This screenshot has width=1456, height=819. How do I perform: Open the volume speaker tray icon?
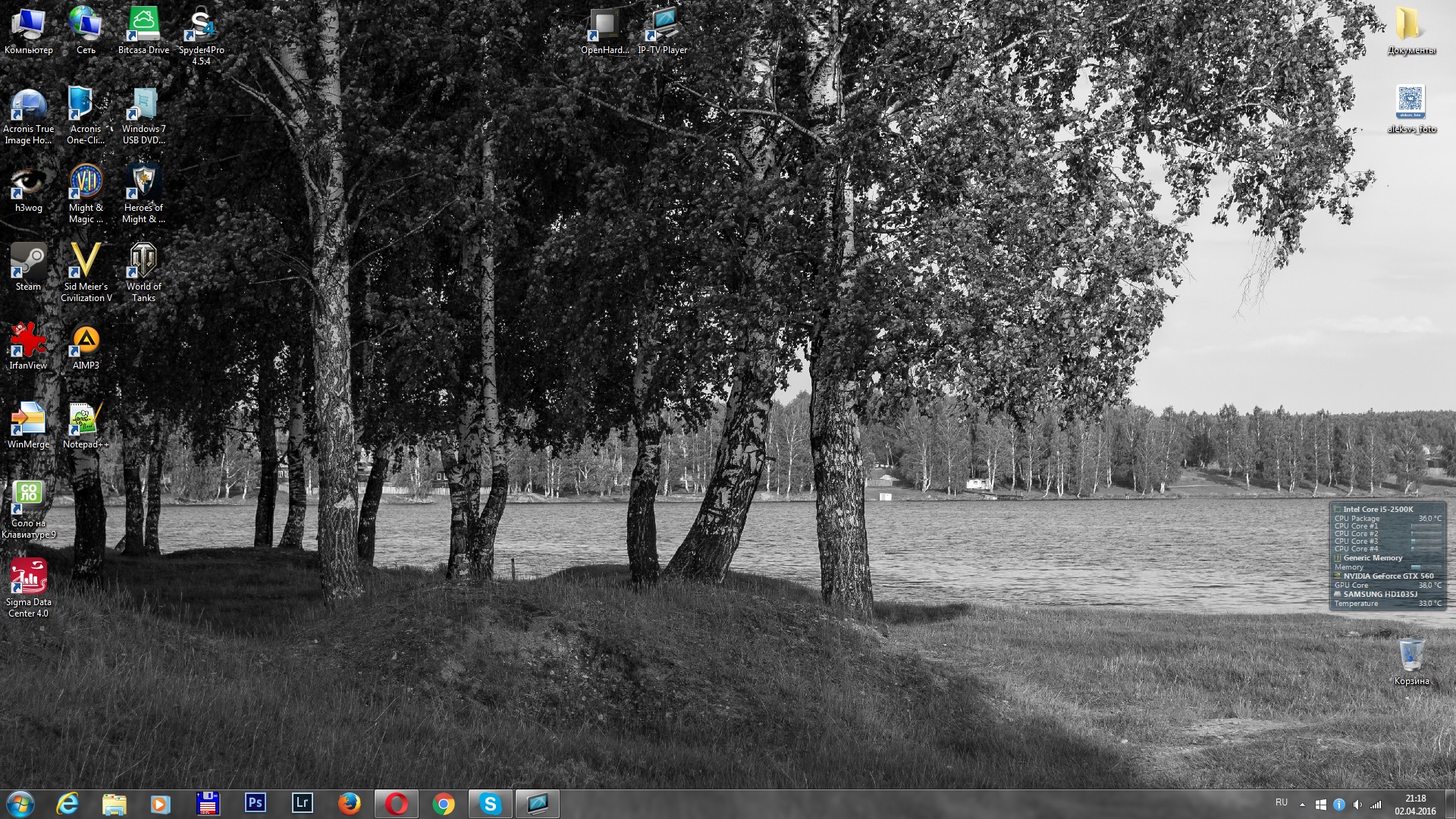(1357, 805)
